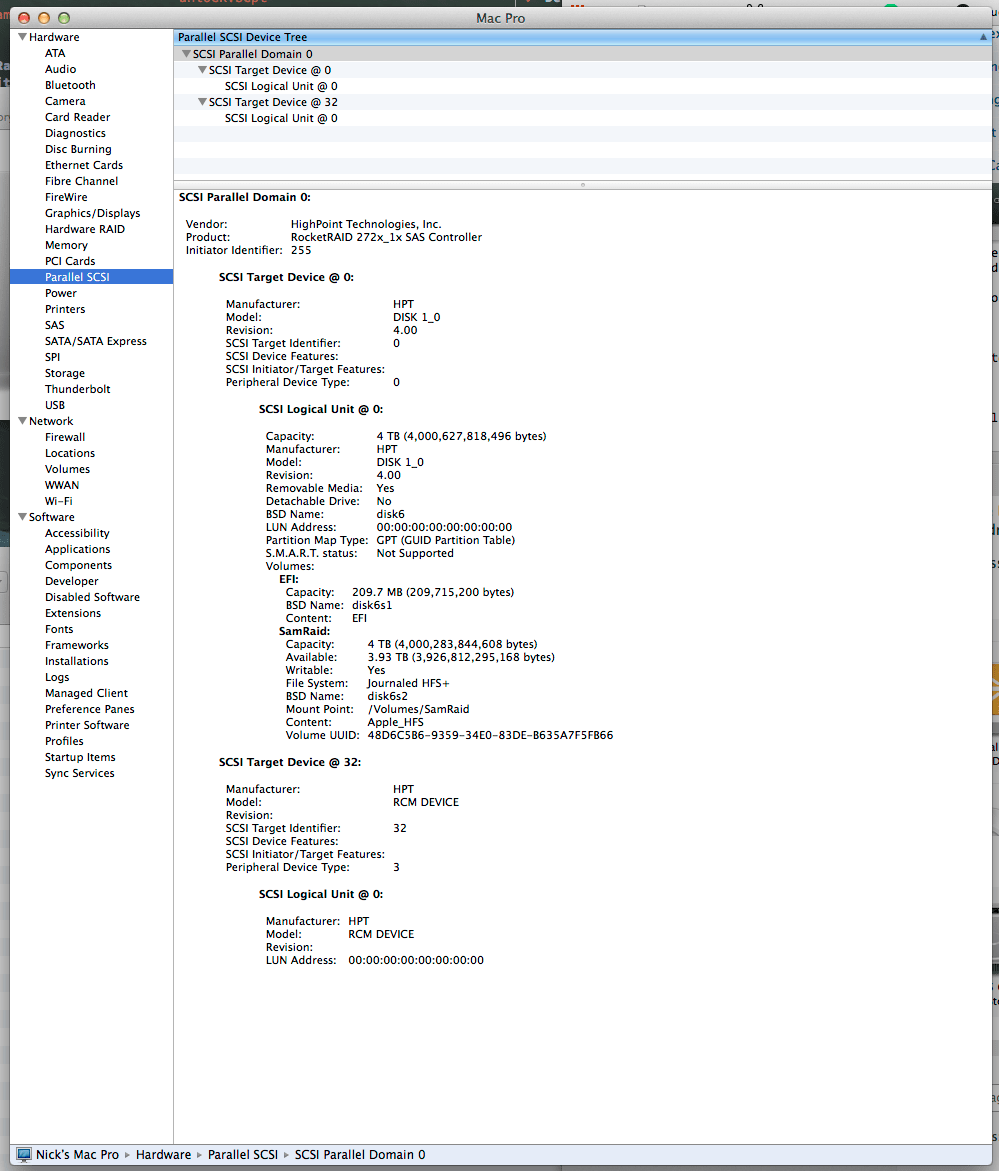Viewport: 999px width, 1171px height.
Task: Collapse SCSI Target Device @ 32 triangle
Action: [202, 102]
